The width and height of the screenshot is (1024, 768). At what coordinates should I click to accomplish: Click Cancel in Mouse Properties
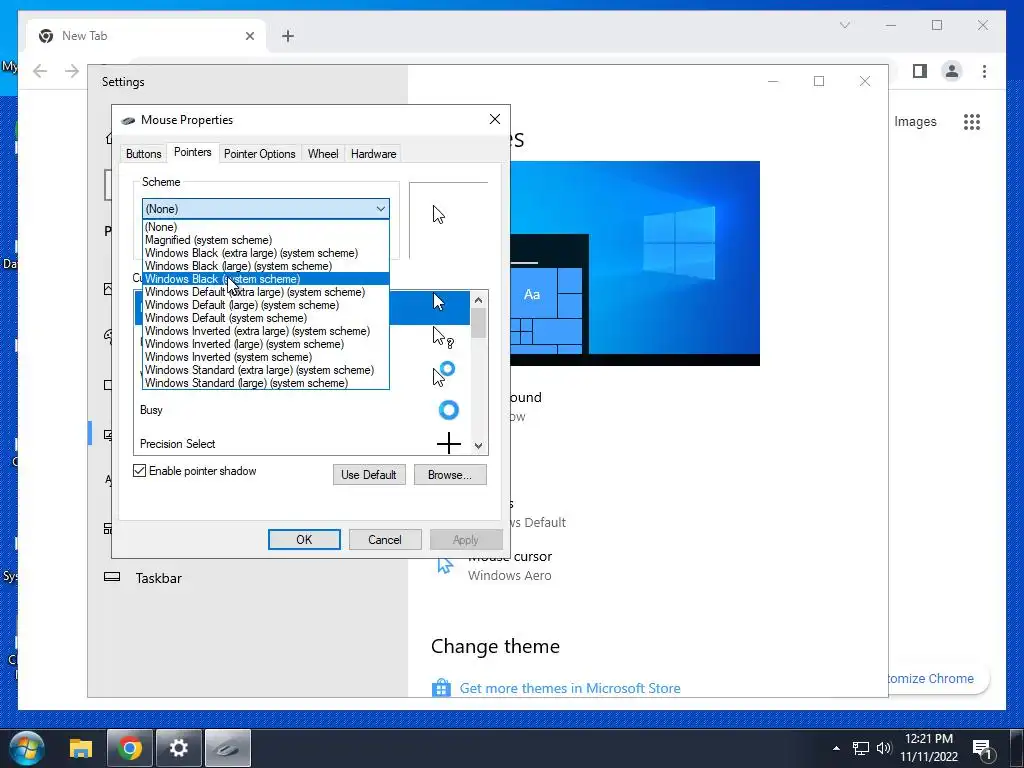click(x=385, y=539)
